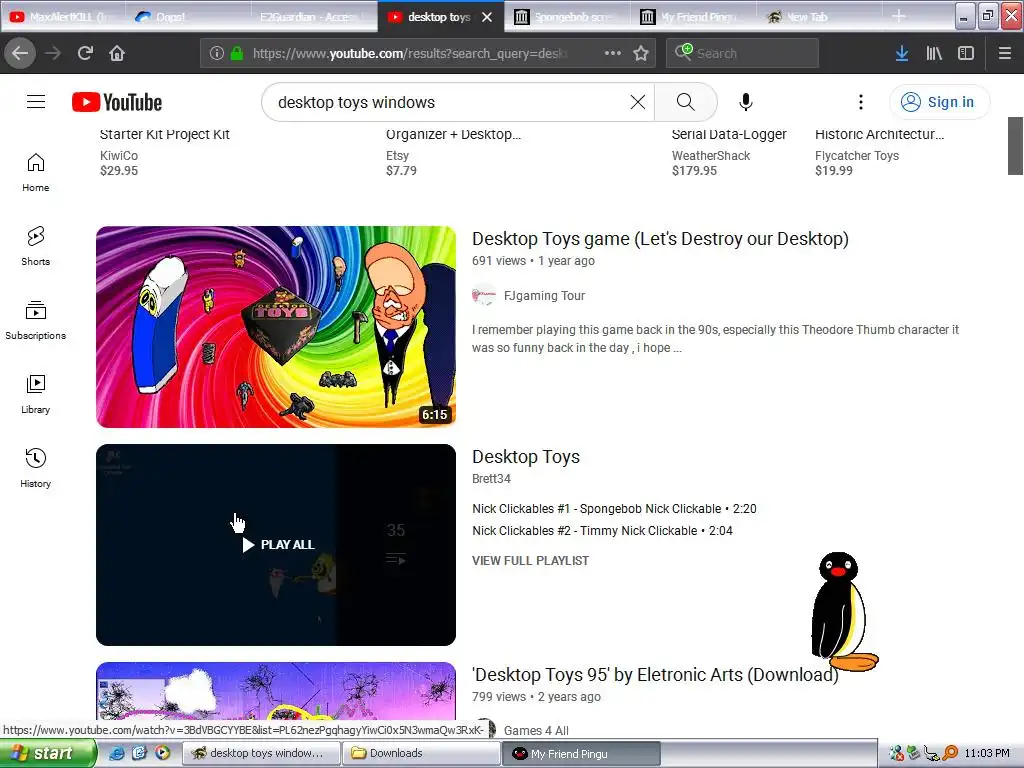Open the Library bookshelf icon in toolbar

[x=934, y=53]
